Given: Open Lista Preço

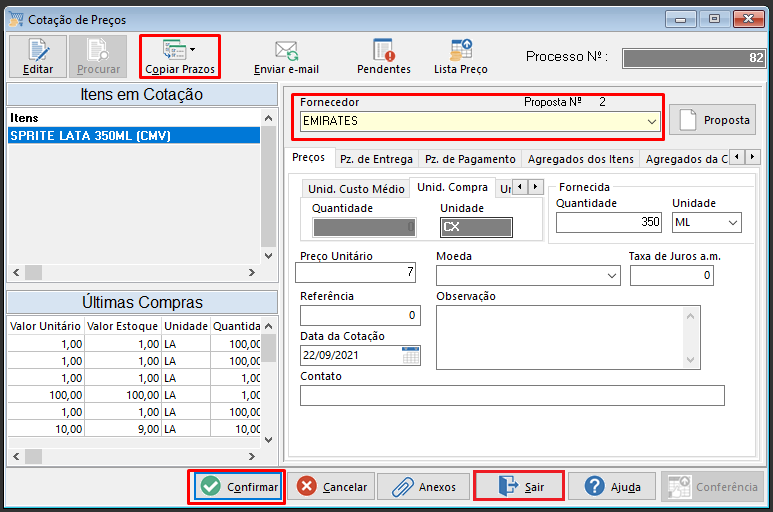Looking at the screenshot, I should (x=460, y=56).
